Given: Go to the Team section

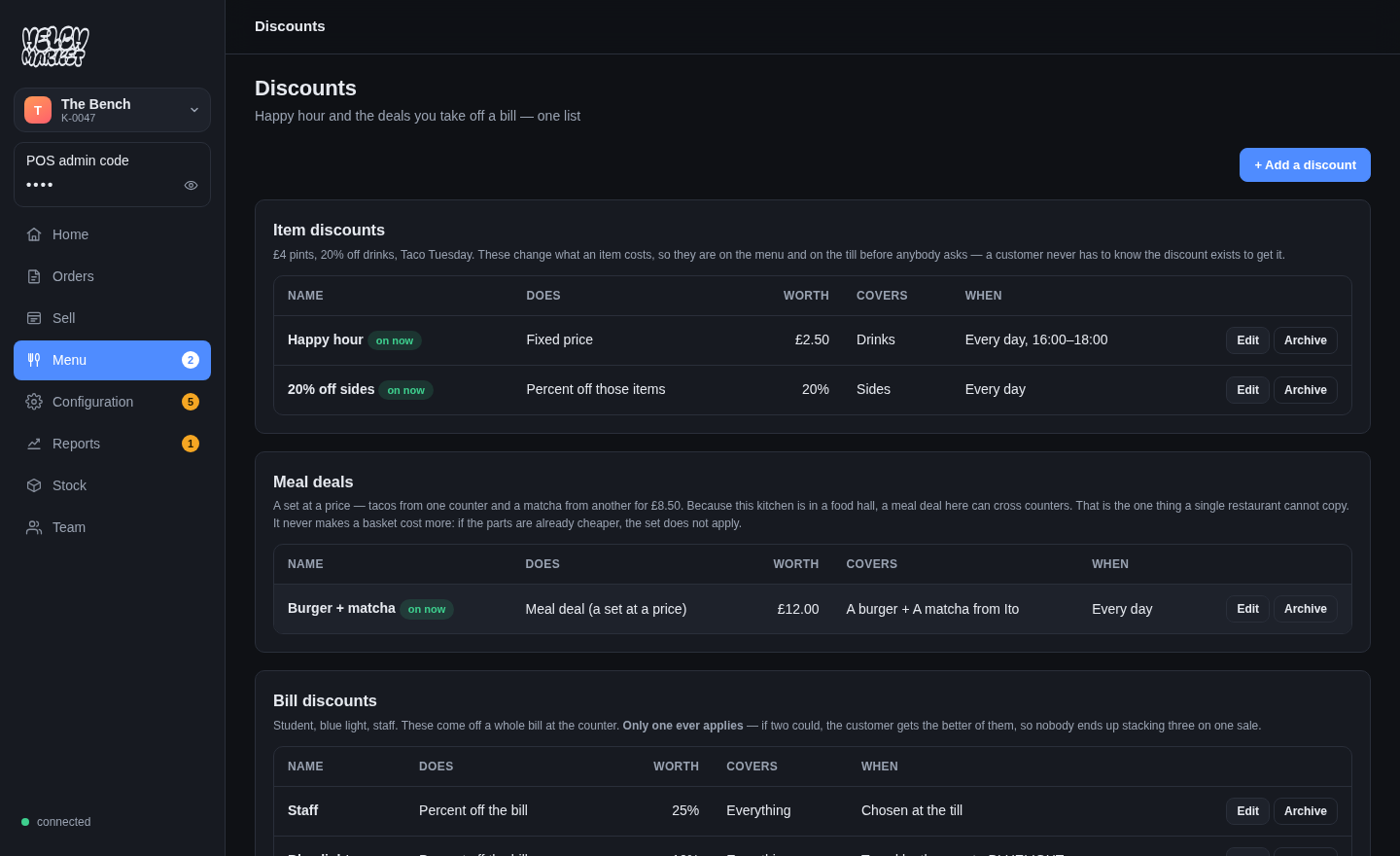Looking at the screenshot, I should [x=112, y=527].
